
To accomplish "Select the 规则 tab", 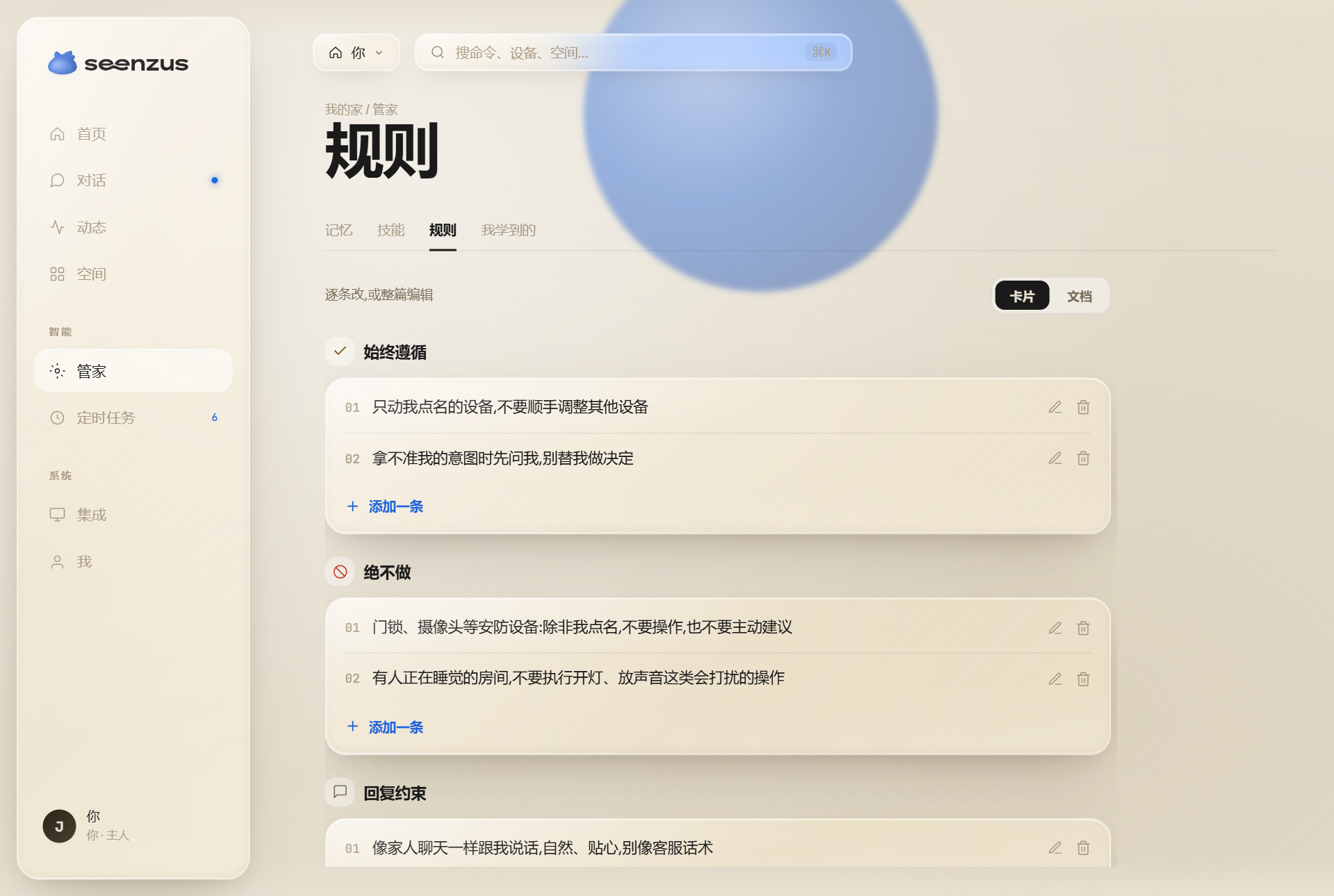I will tap(443, 230).
